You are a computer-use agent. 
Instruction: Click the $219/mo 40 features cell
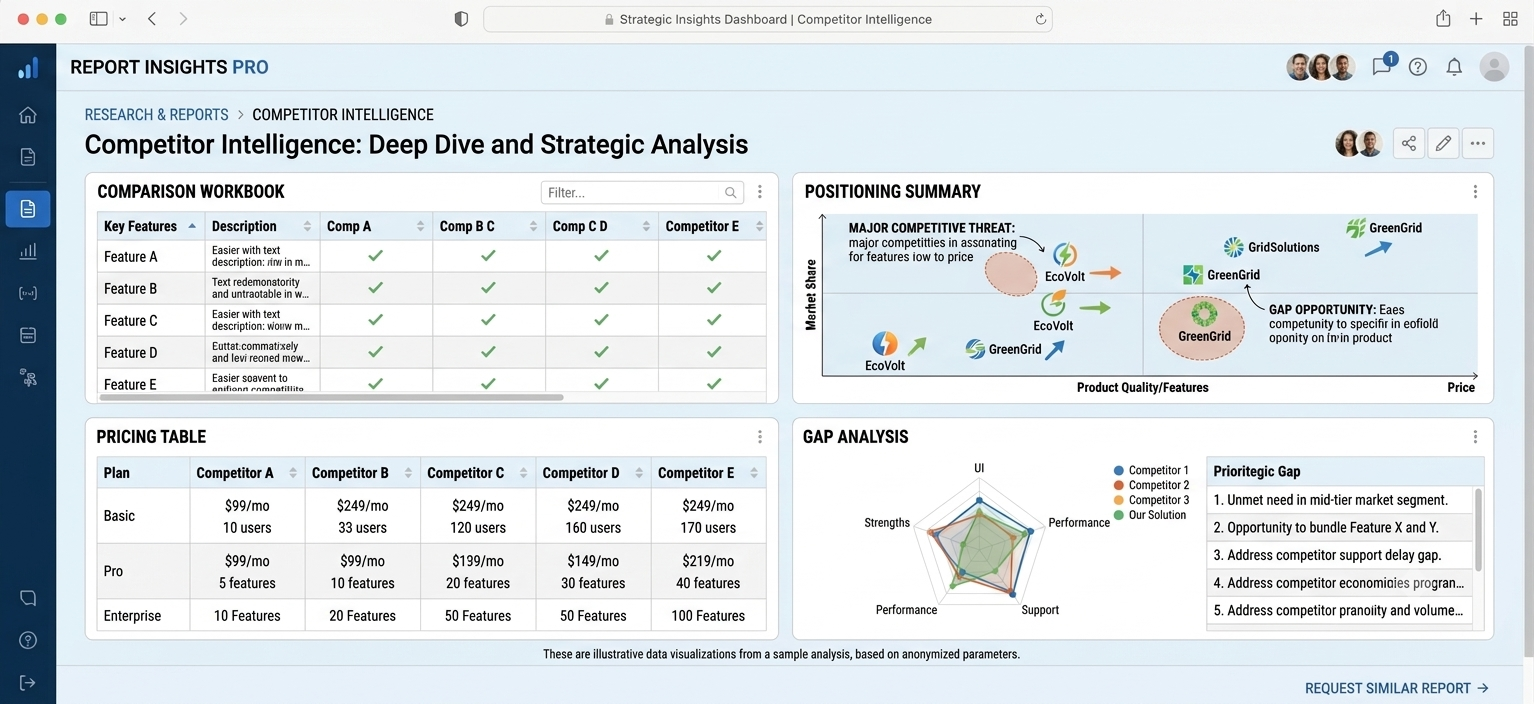point(708,572)
